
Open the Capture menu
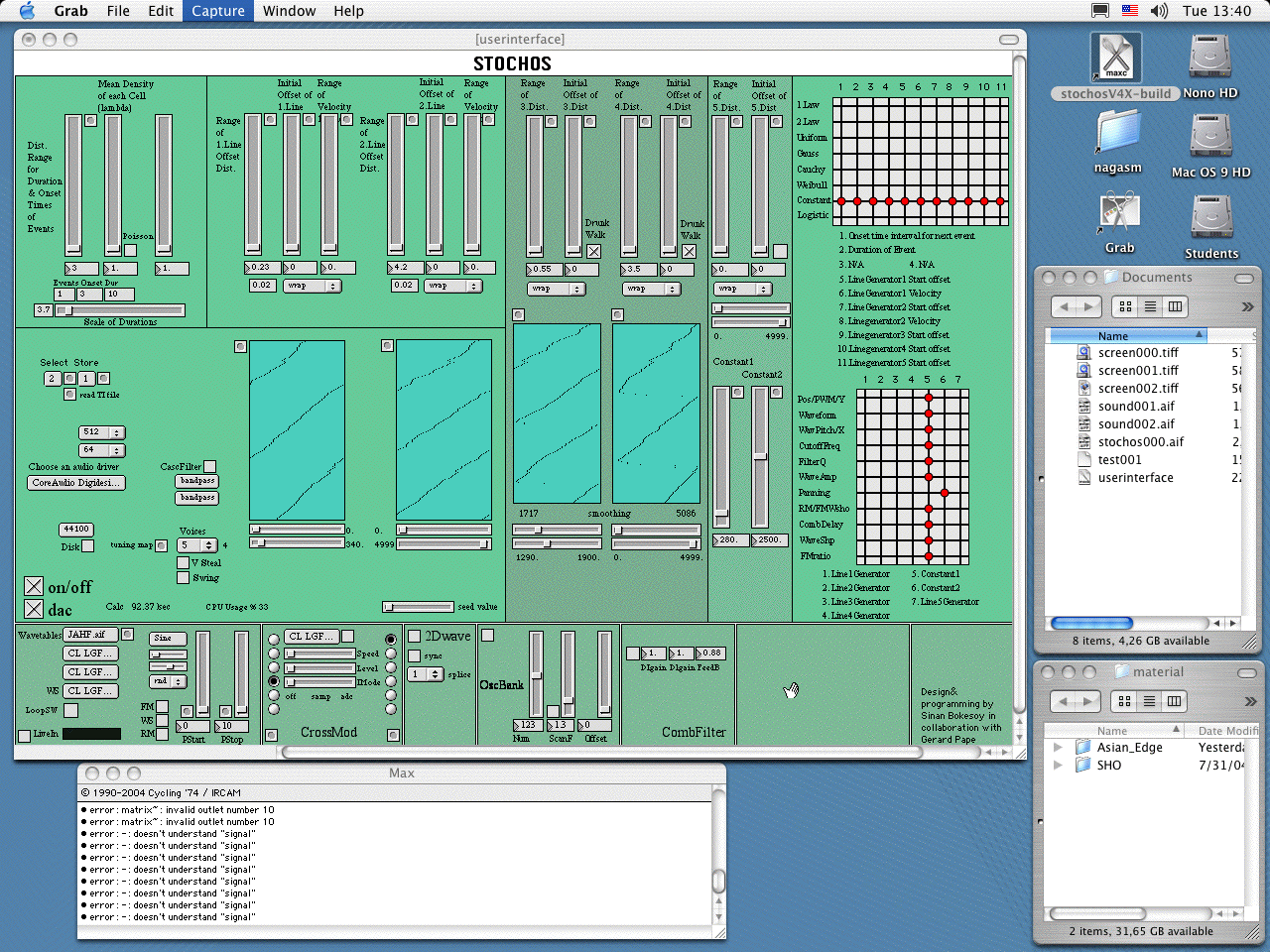(x=217, y=11)
